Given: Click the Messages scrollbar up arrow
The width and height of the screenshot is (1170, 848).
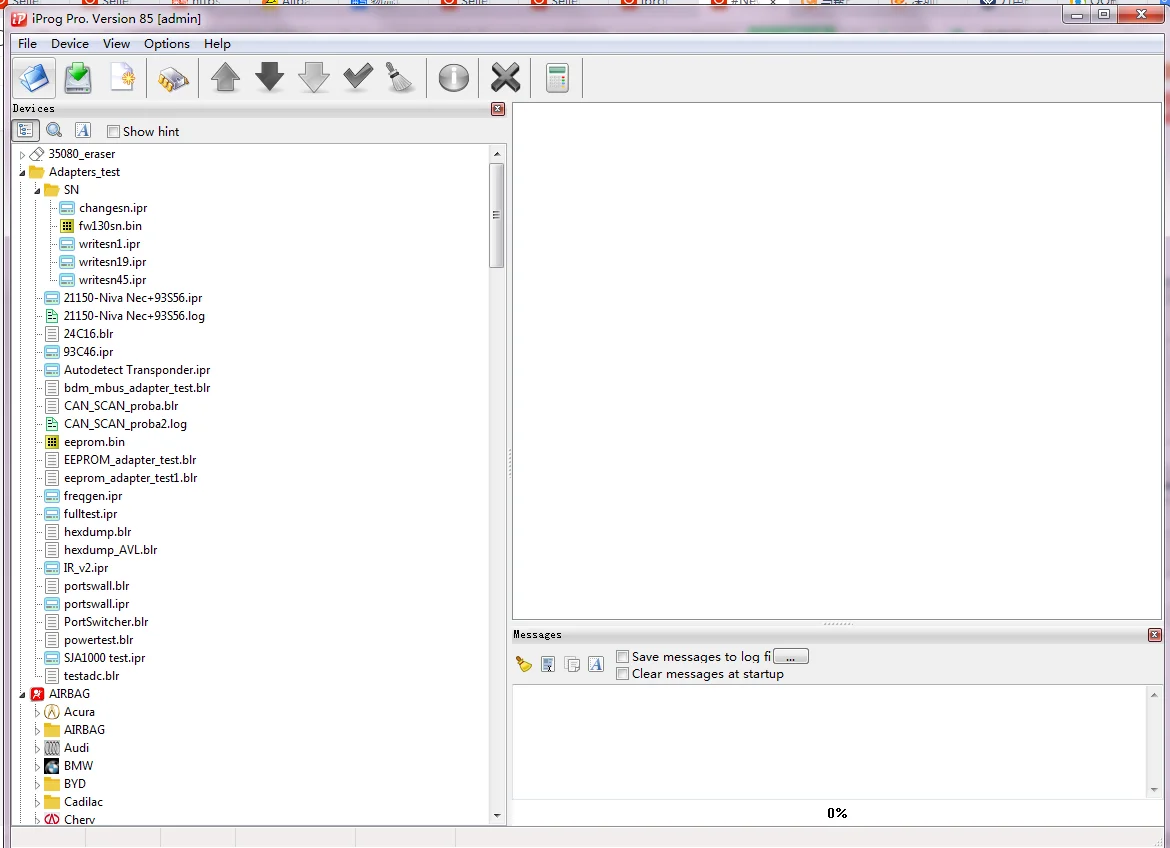Looking at the screenshot, I should (1154, 695).
